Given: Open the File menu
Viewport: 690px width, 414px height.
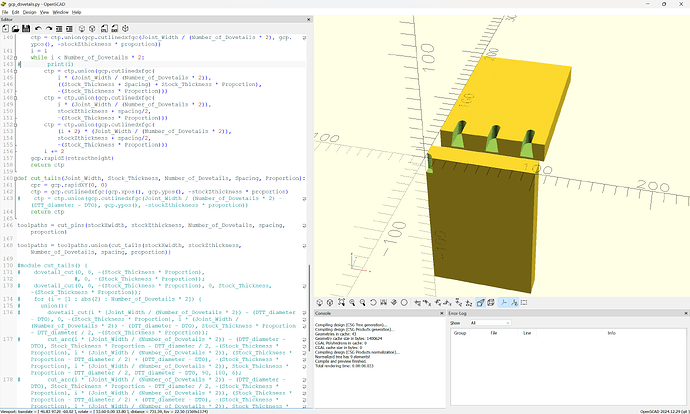Looking at the screenshot, I should (x=5, y=12).
